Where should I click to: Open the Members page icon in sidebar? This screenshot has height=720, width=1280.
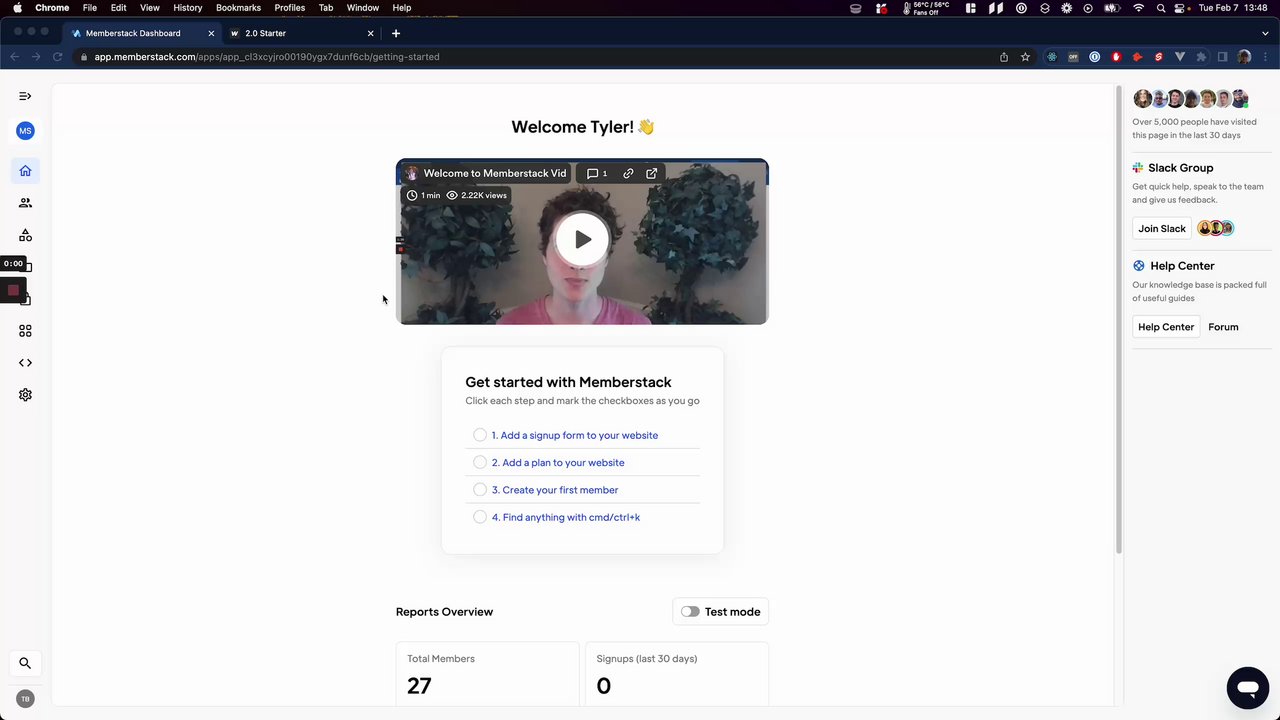(25, 202)
